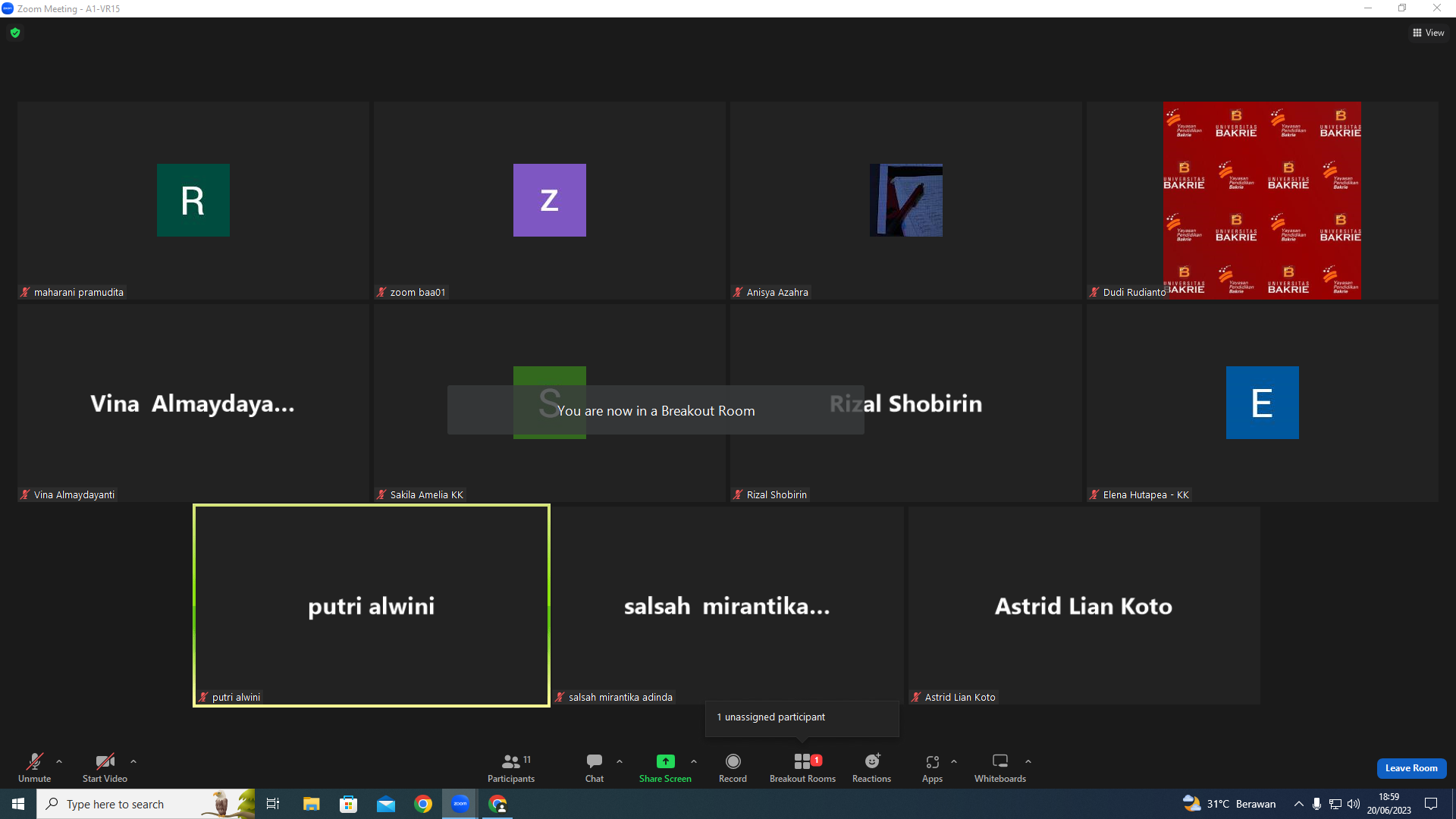Click the blue Leave Room button
1456x819 pixels.
click(1411, 768)
